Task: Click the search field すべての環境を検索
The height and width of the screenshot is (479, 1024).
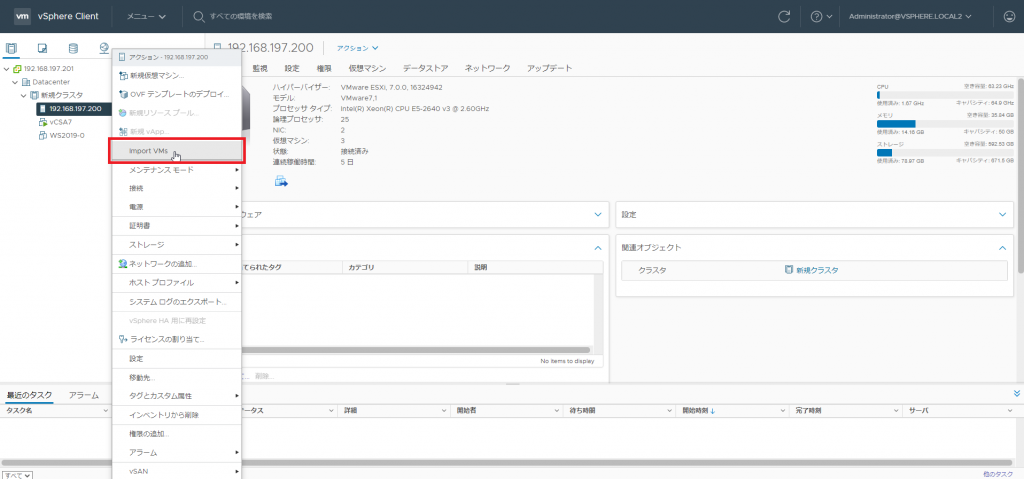Action: (x=242, y=16)
